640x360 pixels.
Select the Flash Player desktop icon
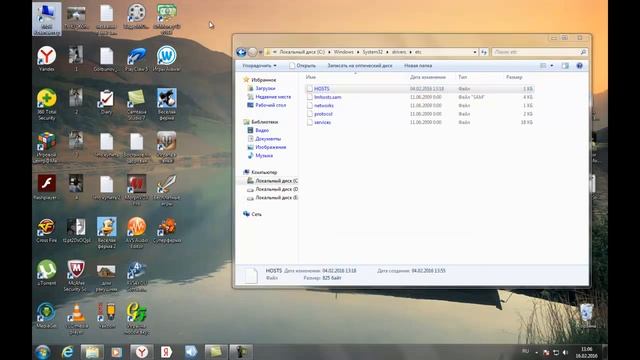[47, 187]
